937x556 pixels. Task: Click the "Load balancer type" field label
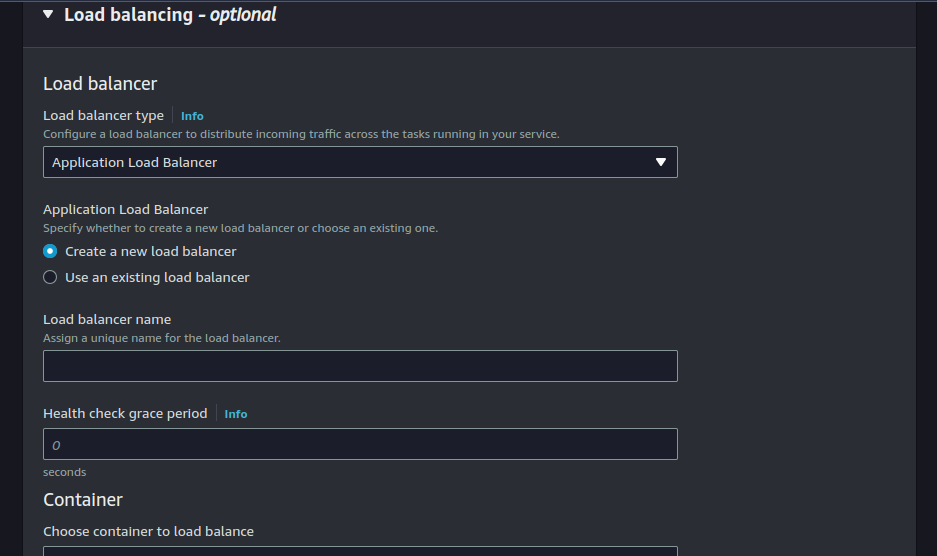click(103, 116)
